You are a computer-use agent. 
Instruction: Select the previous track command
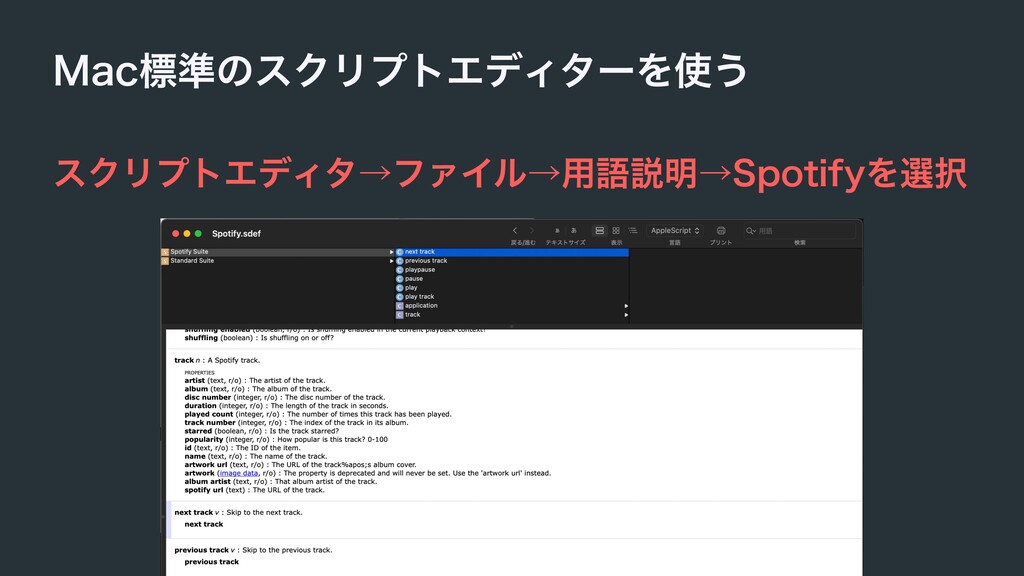[x=511, y=261]
